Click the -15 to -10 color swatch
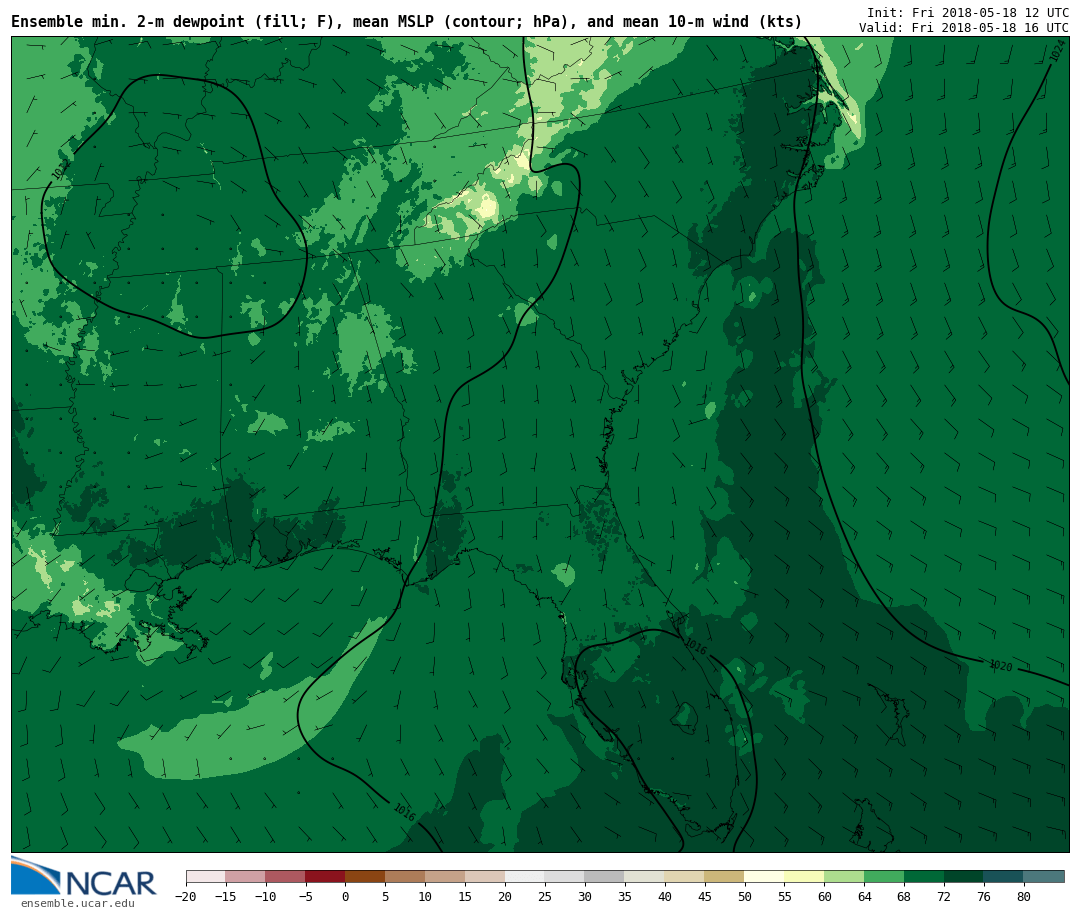The height and width of the screenshot is (915, 1080). [x=245, y=876]
